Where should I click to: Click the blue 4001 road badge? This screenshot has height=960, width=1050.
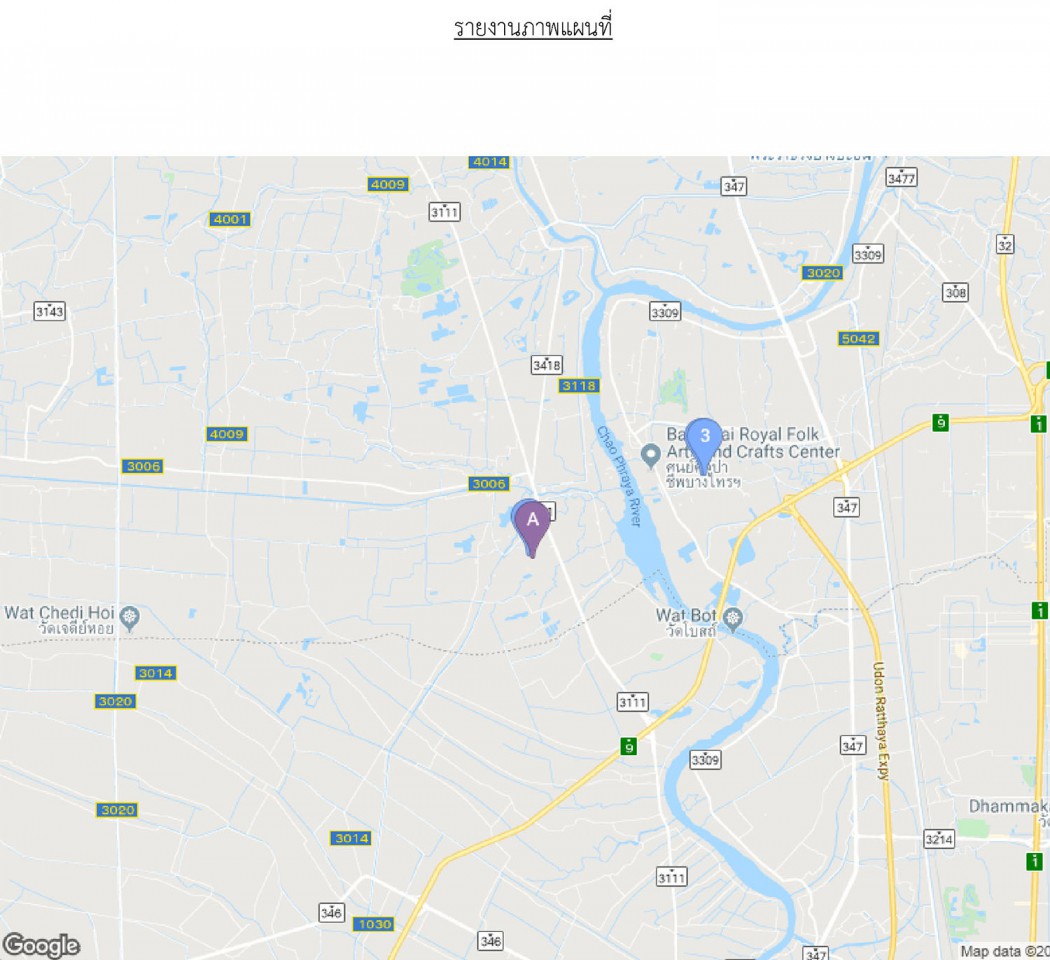coord(230,220)
